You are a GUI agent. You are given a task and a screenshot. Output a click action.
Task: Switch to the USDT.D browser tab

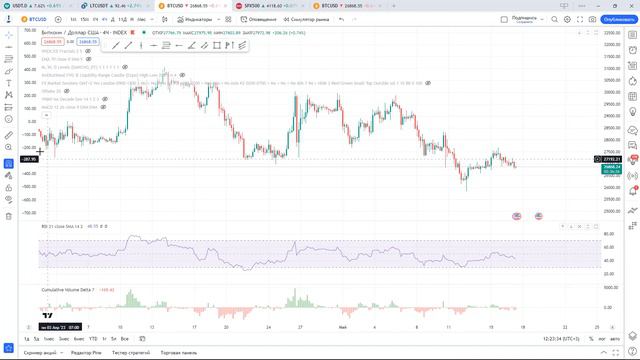39,6
